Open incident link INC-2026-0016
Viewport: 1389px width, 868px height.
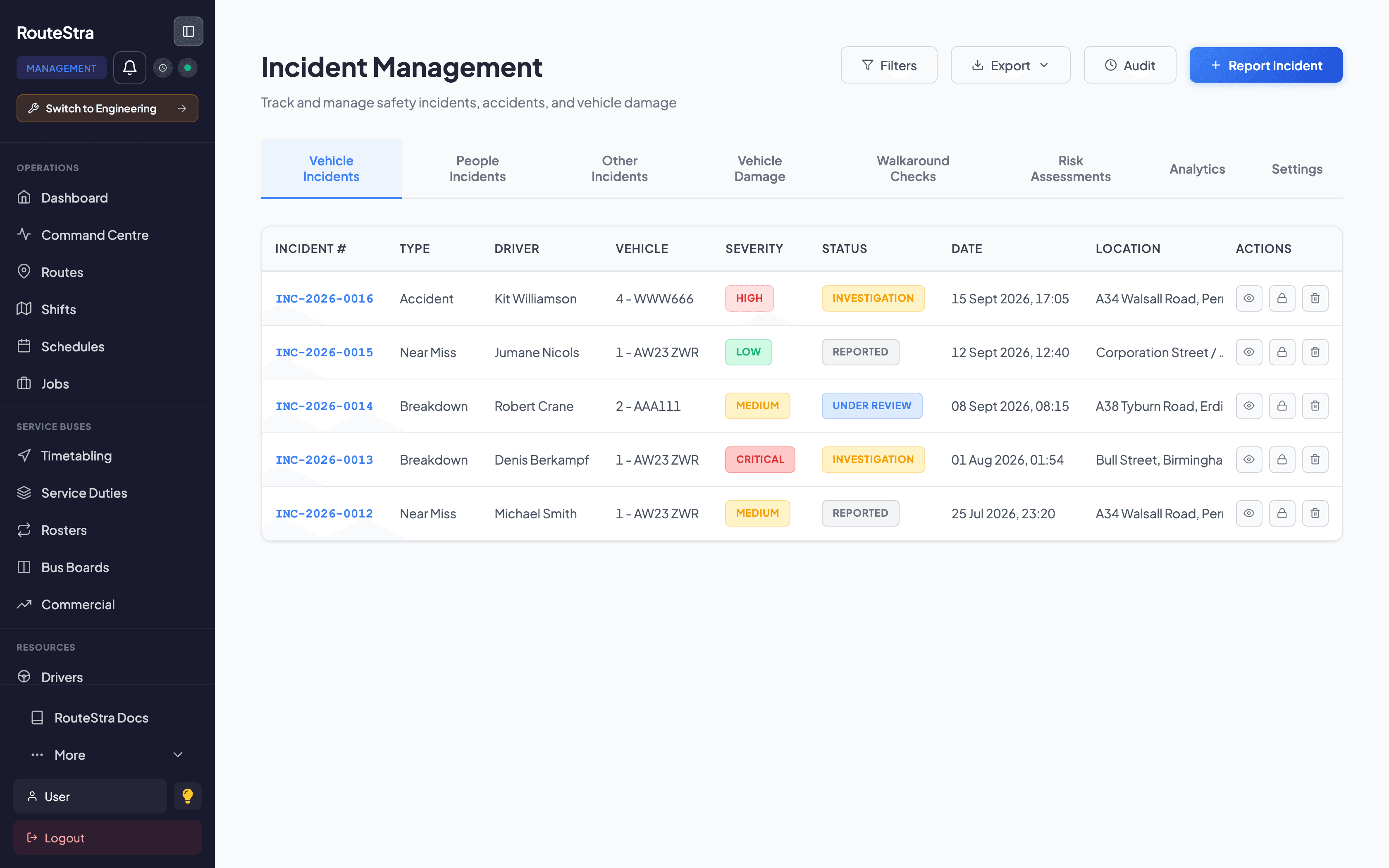[324, 298]
